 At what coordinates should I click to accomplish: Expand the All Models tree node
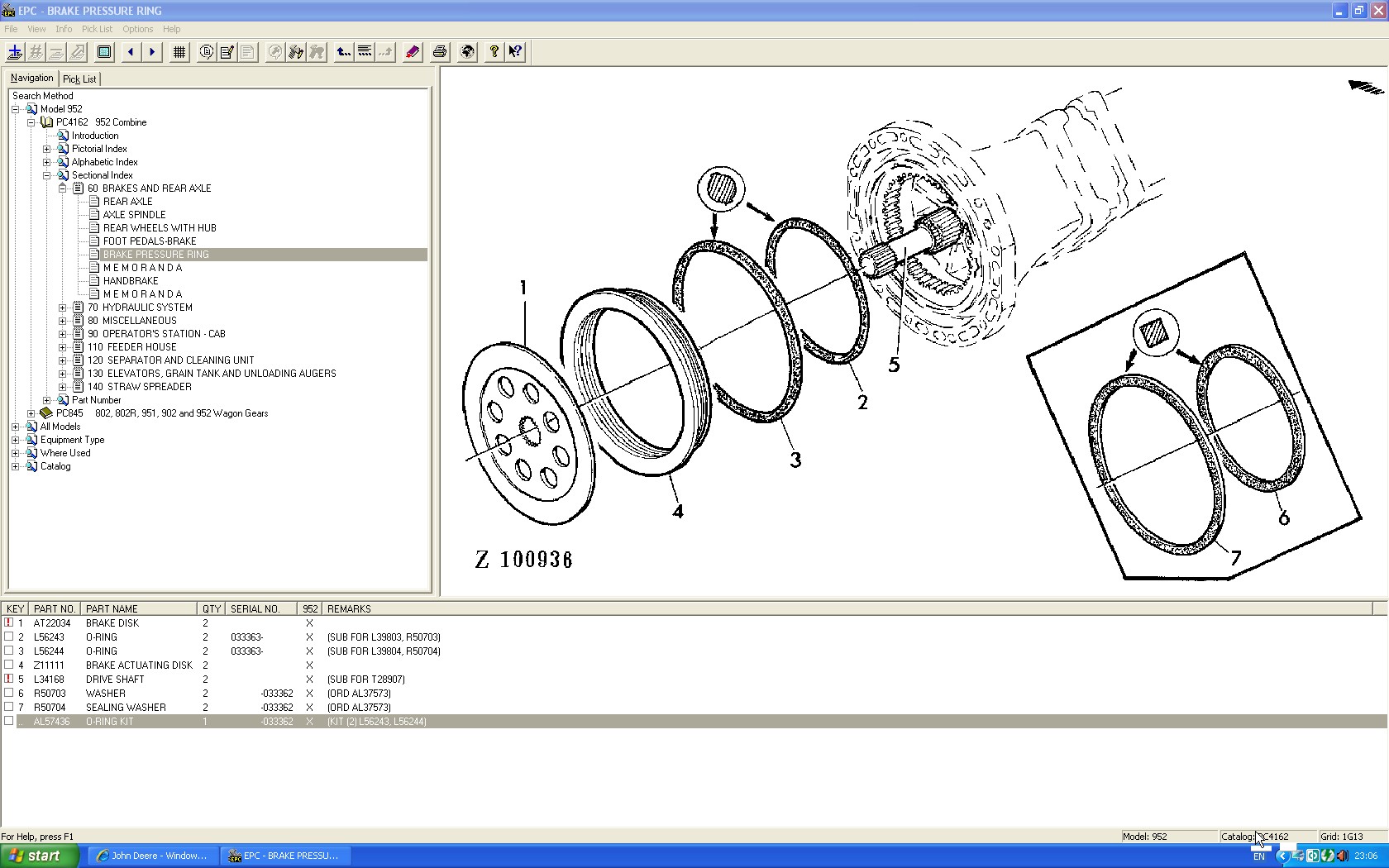[x=16, y=427]
